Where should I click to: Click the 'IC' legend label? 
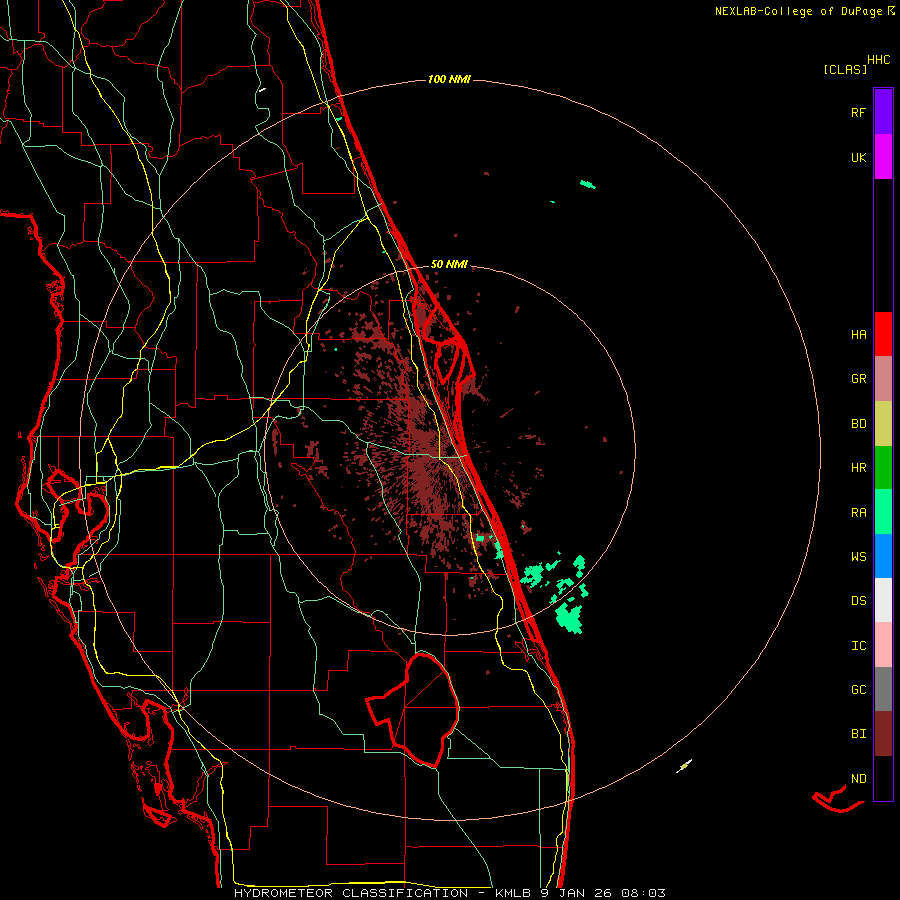[x=858, y=646]
